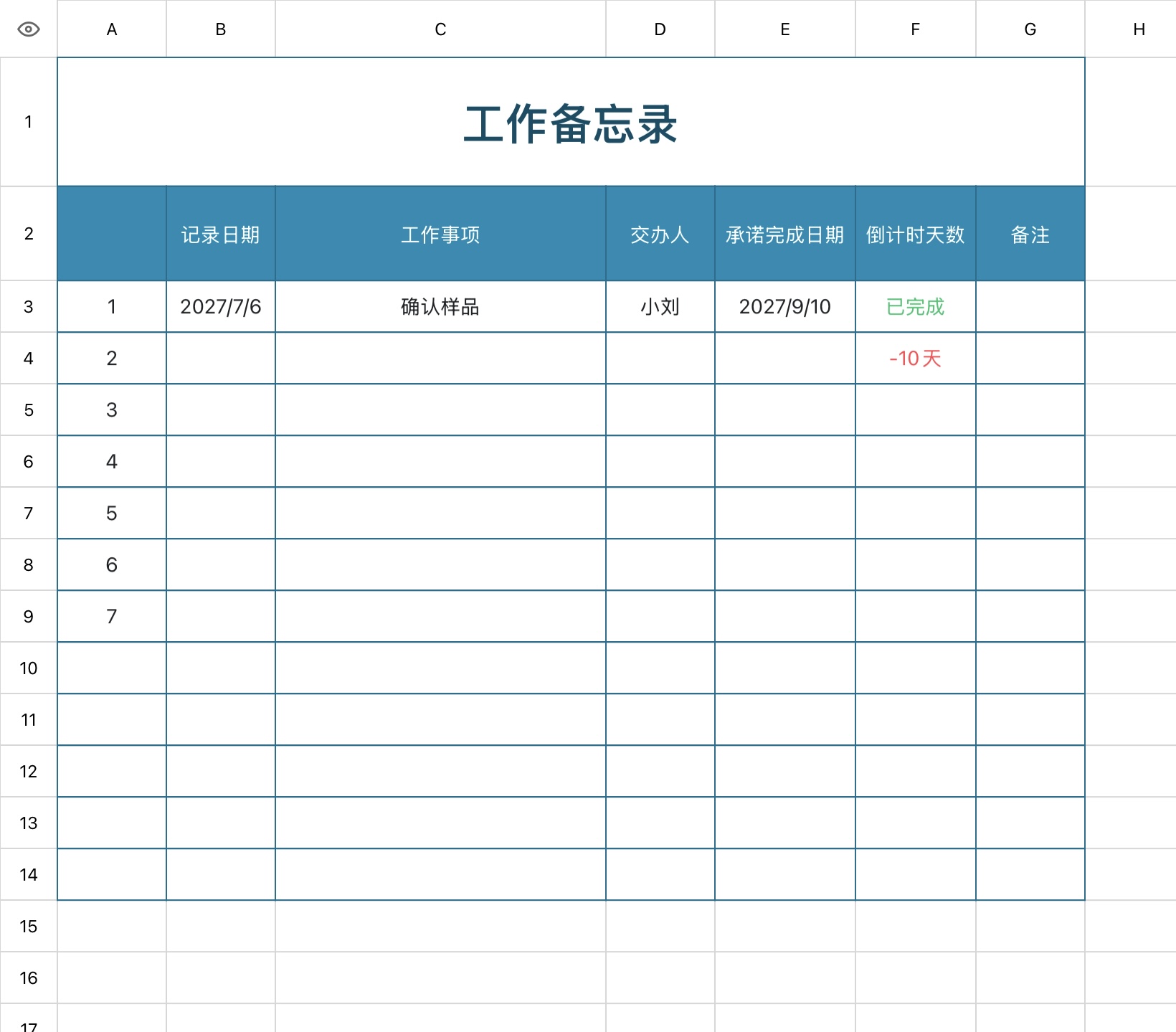Click serial number 6 in column A
The image size is (1176, 1032).
tap(112, 564)
